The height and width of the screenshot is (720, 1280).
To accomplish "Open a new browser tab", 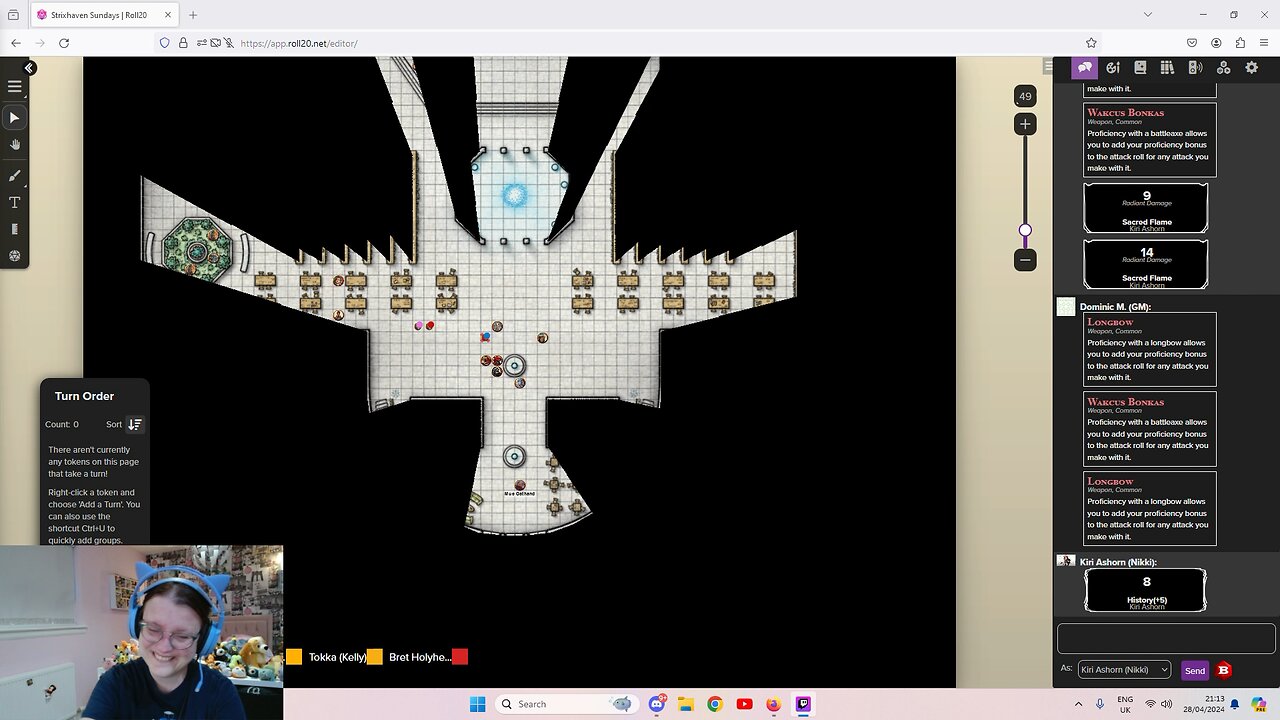I will click(x=193, y=15).
